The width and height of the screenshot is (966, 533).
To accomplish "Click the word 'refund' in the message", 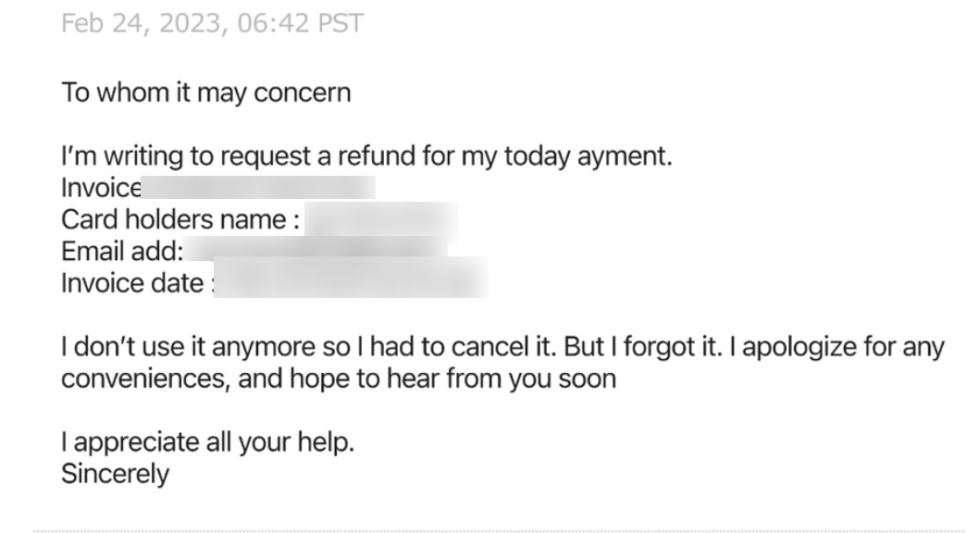I will 376,156.
